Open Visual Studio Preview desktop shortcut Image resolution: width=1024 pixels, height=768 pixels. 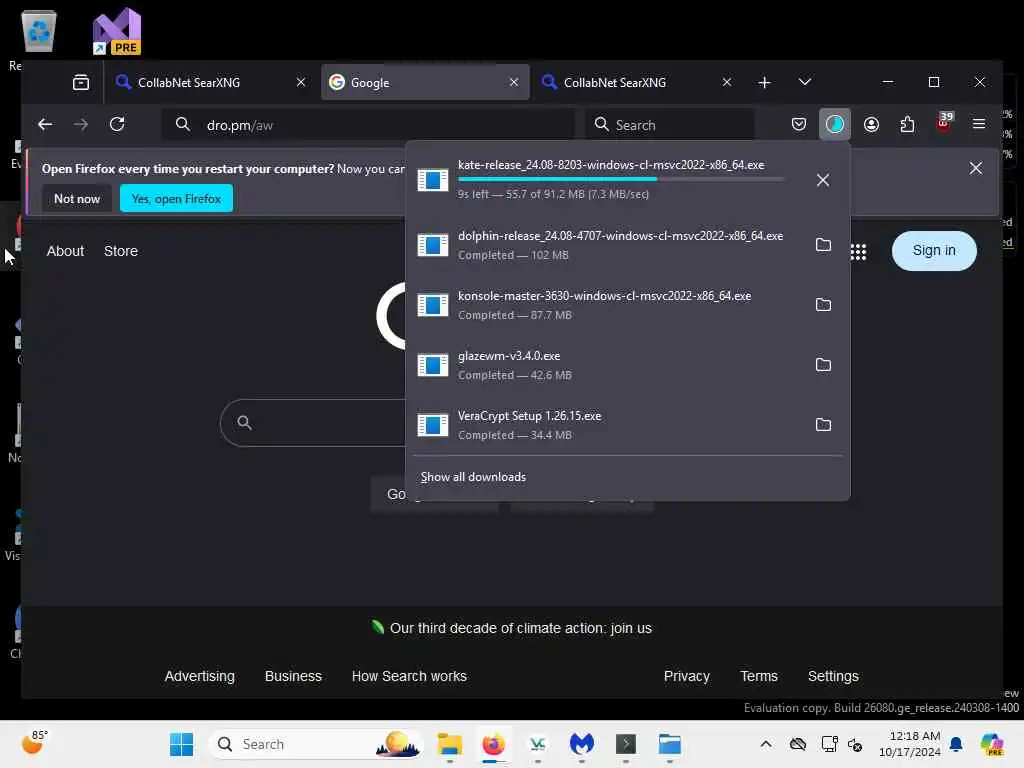[x=117, y=31]
